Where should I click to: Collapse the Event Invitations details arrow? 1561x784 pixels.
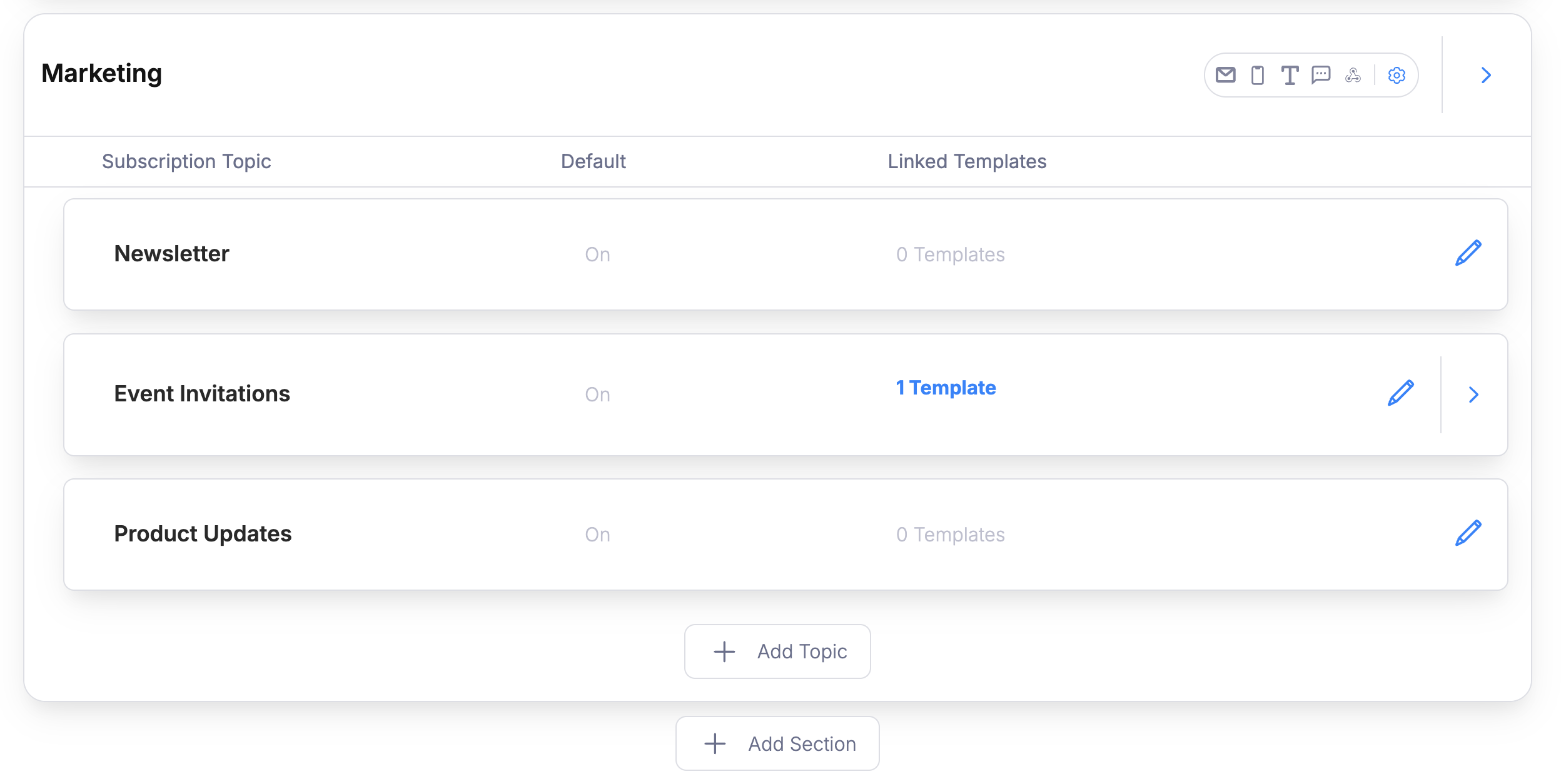click(x=1474, y=395)
